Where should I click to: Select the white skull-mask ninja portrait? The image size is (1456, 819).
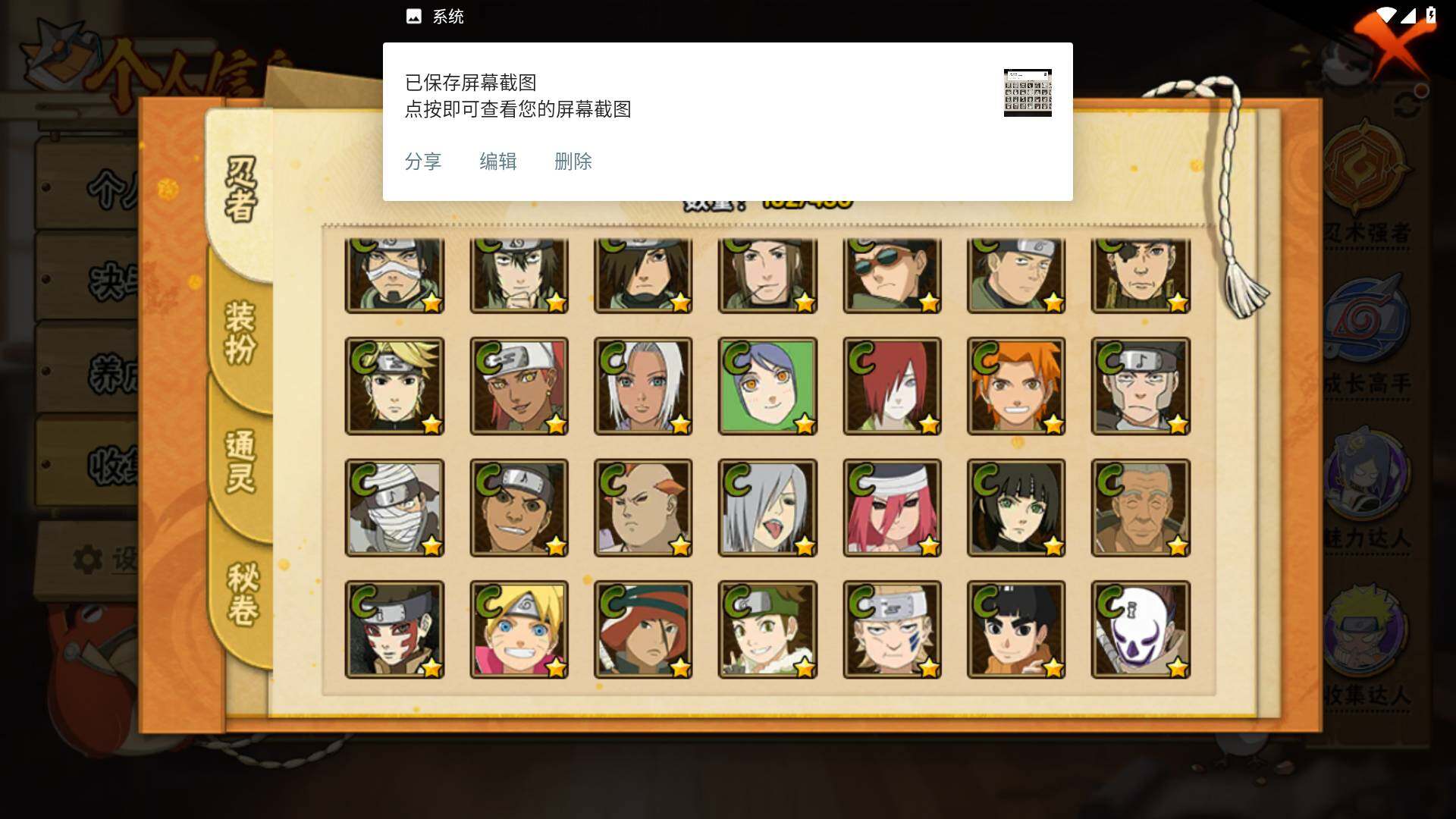(1141, 629)
